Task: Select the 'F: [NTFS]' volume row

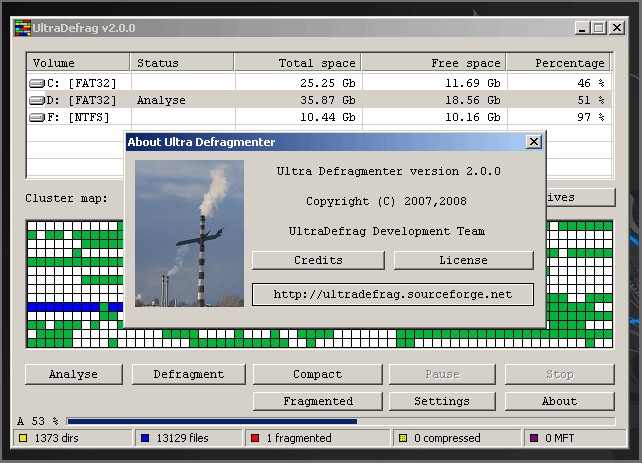Action: coord(319,117)
